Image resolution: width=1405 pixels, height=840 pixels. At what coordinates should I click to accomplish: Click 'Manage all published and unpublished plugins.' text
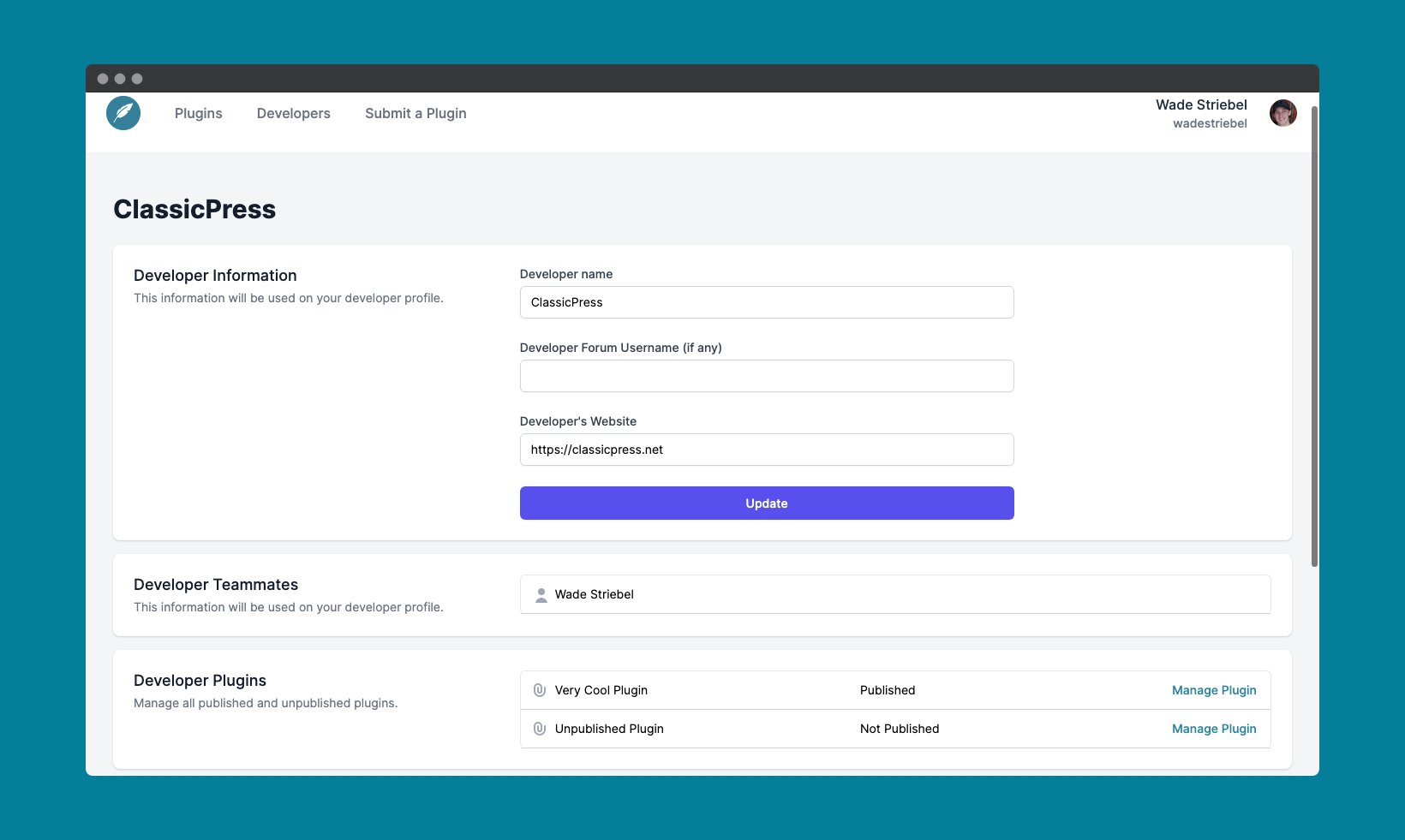pos(266,703)
